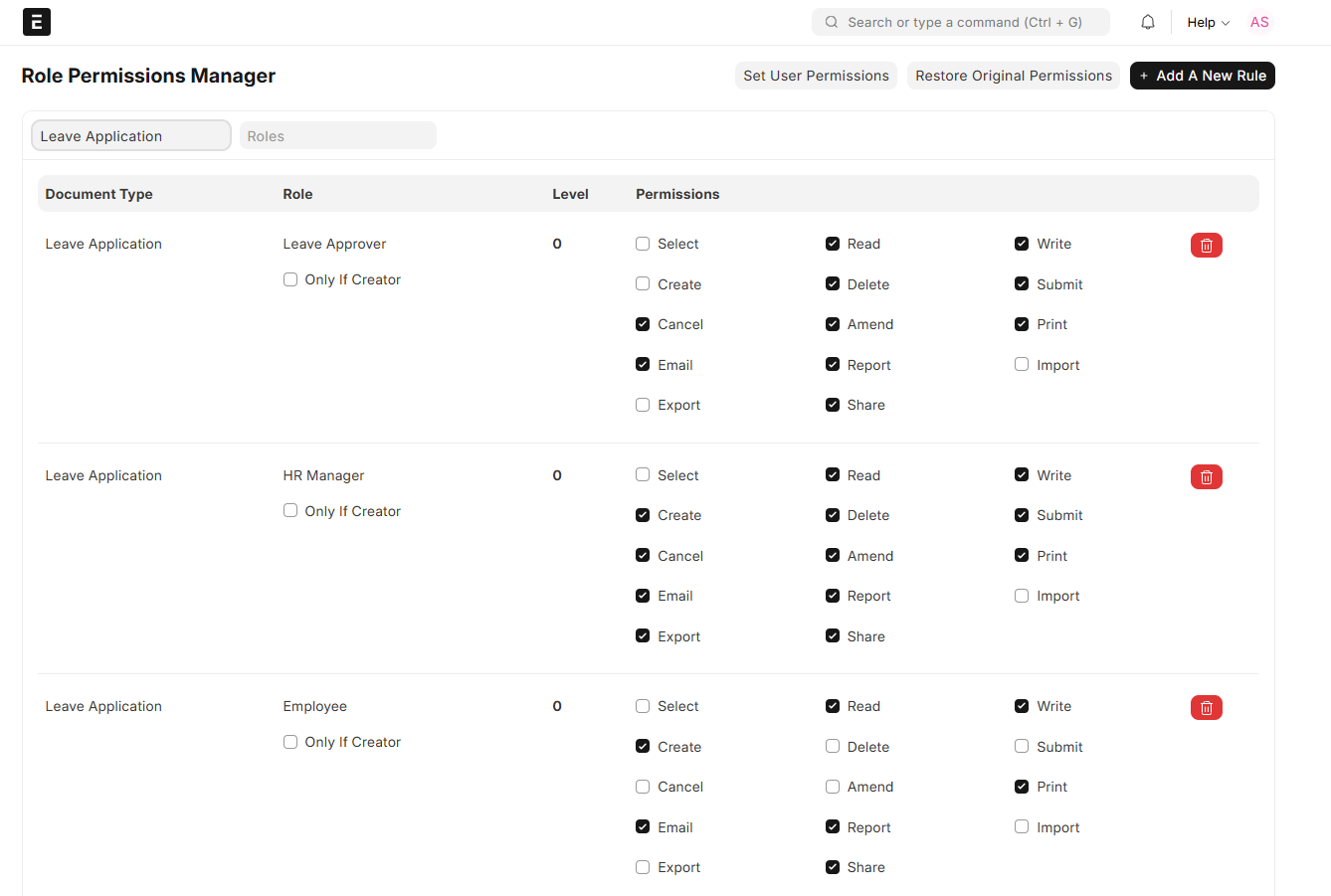Click Restore Original Permissions
This screenshot has height=896, width=1331.
(x=1013, y=76)
